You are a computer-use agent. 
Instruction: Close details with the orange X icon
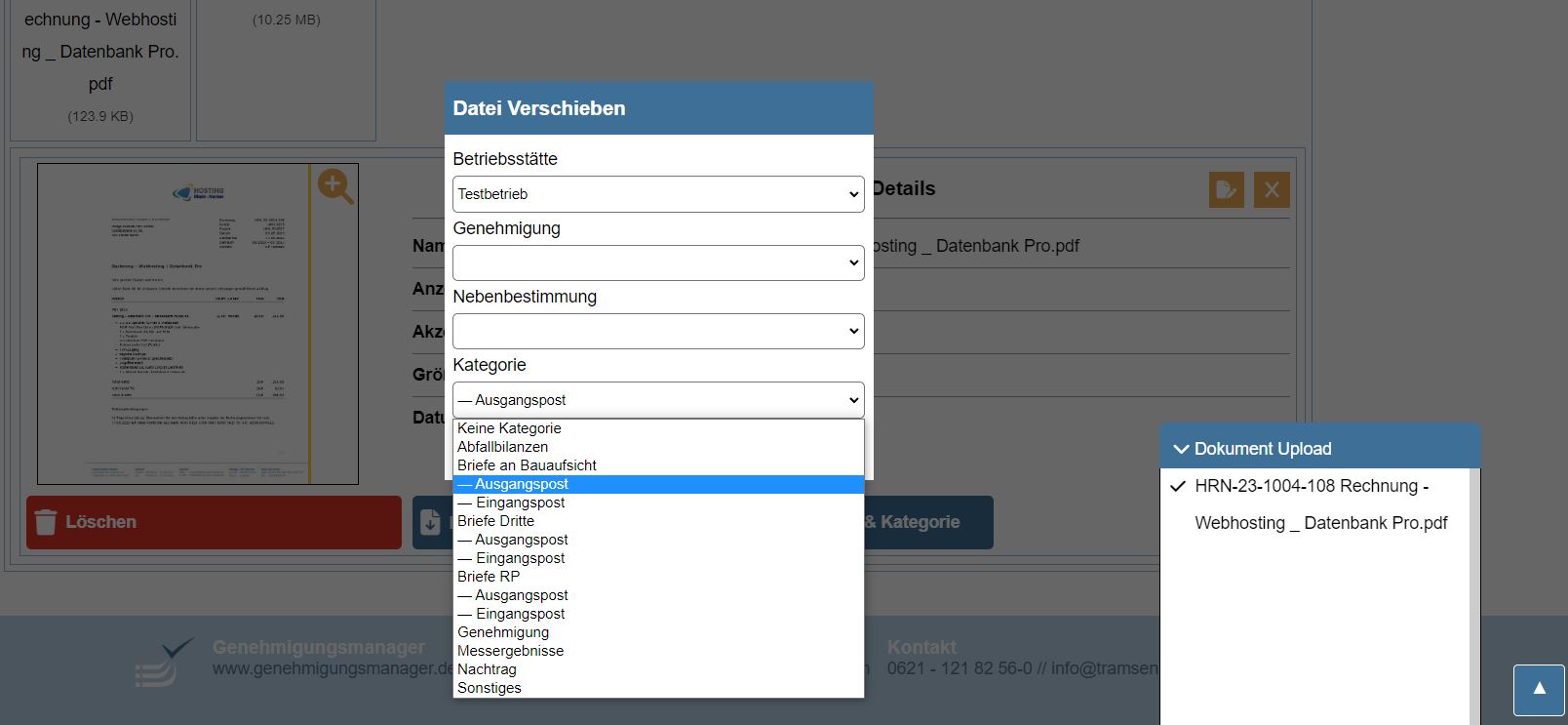pos(1272,189)
